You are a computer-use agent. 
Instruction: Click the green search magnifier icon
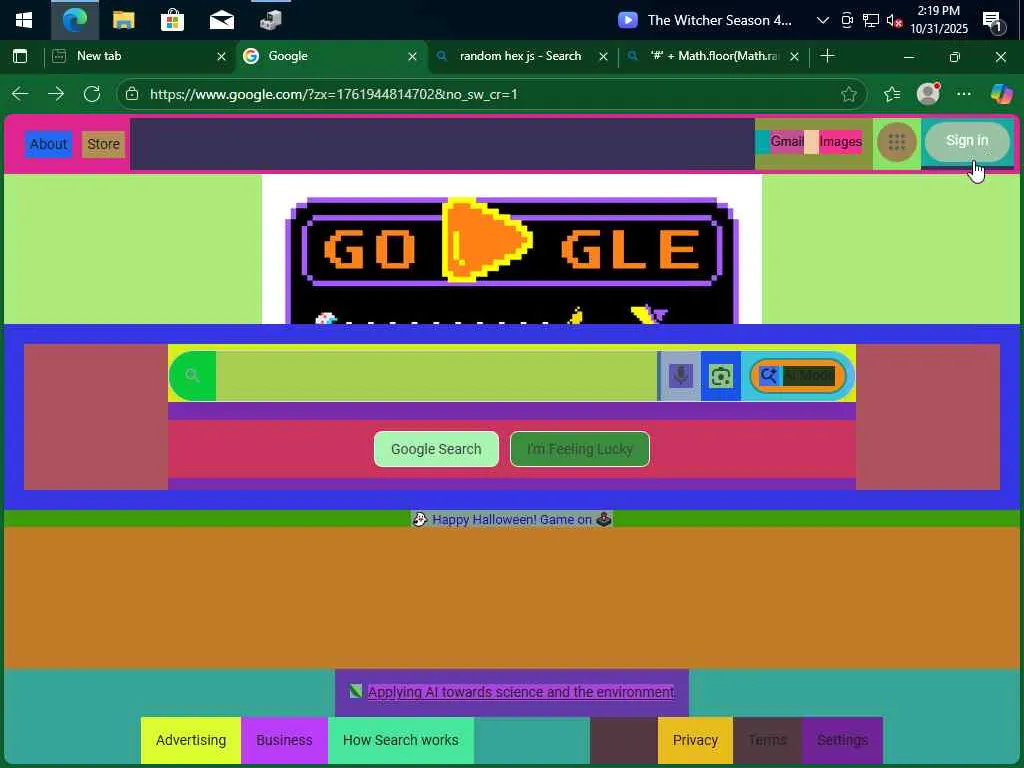(x=192, y=376)
